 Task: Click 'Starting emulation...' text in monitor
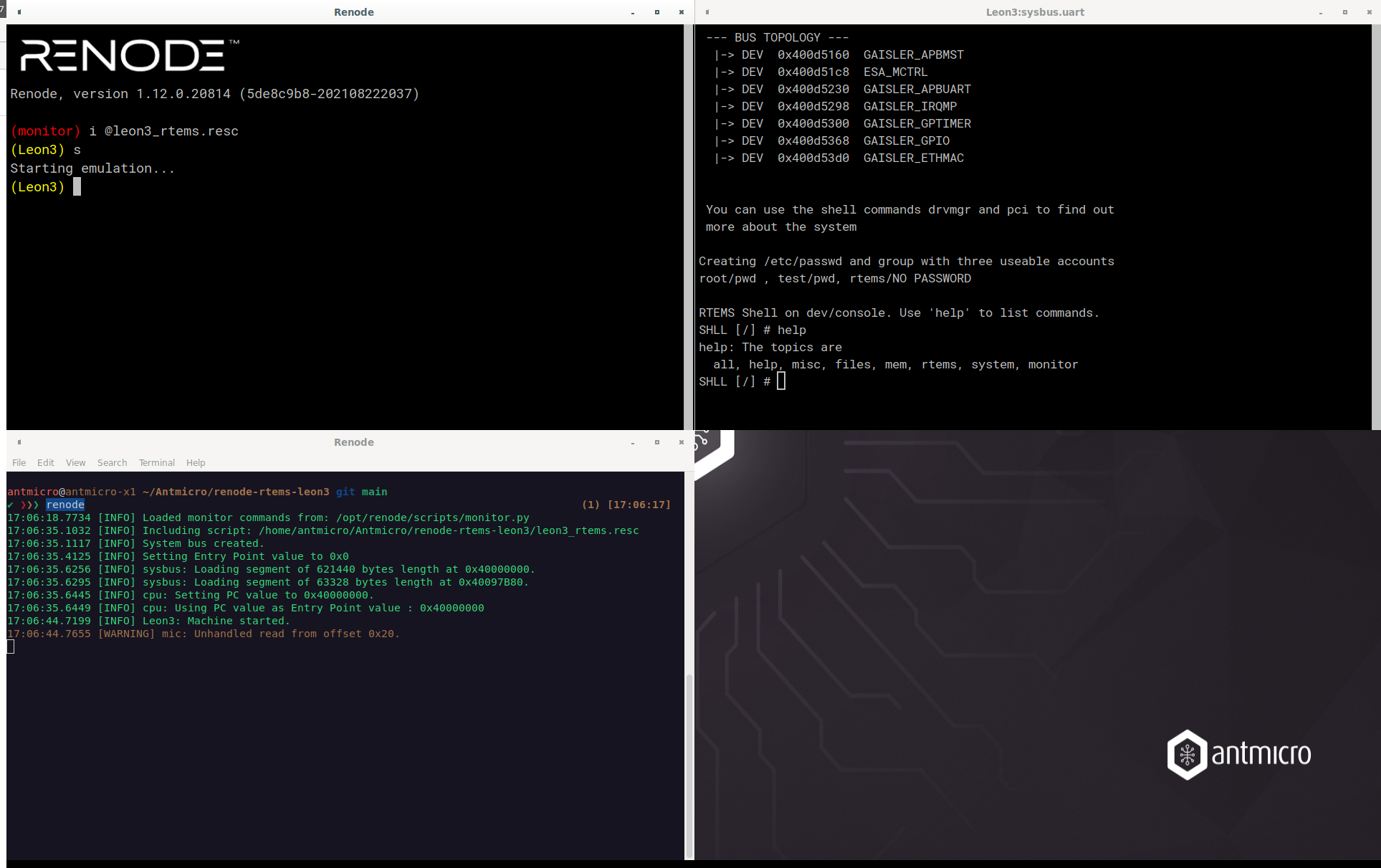pyautogui.click(x=92, y=168)
